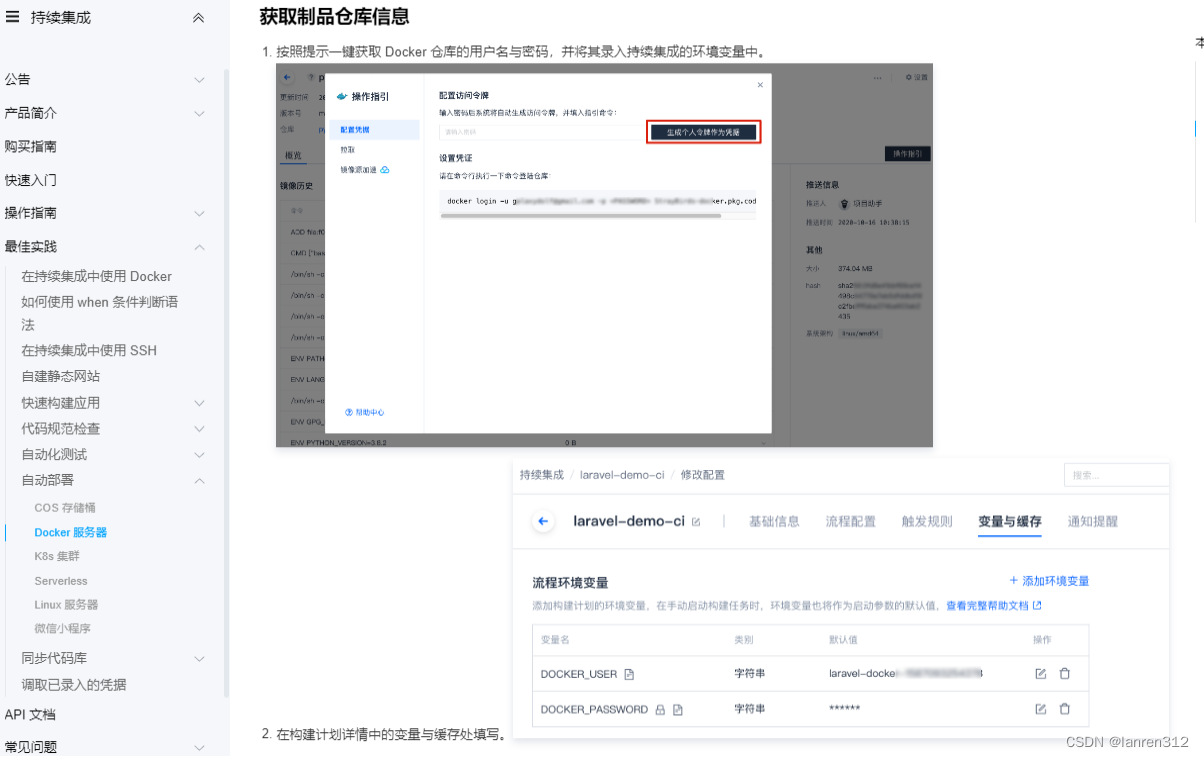The image size is (1204, 757).
Task: Expand the 产品简介 section chevron
Action: click(199, 114)
